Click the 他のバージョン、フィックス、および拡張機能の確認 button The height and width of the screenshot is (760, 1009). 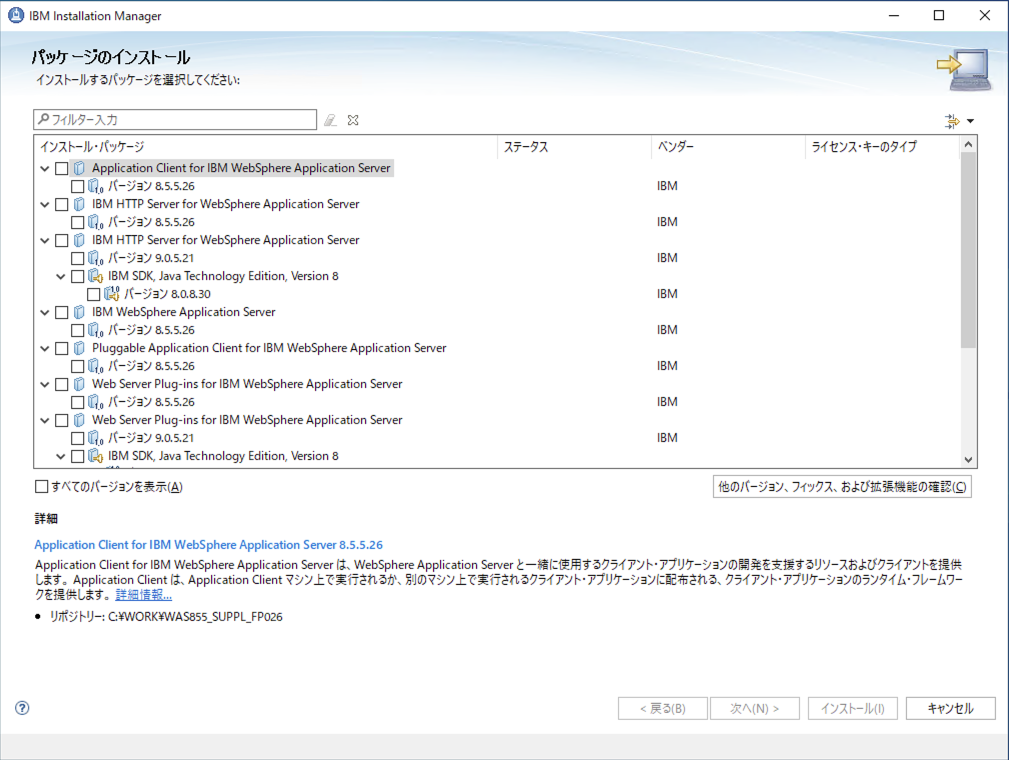(x=842, y=487)
